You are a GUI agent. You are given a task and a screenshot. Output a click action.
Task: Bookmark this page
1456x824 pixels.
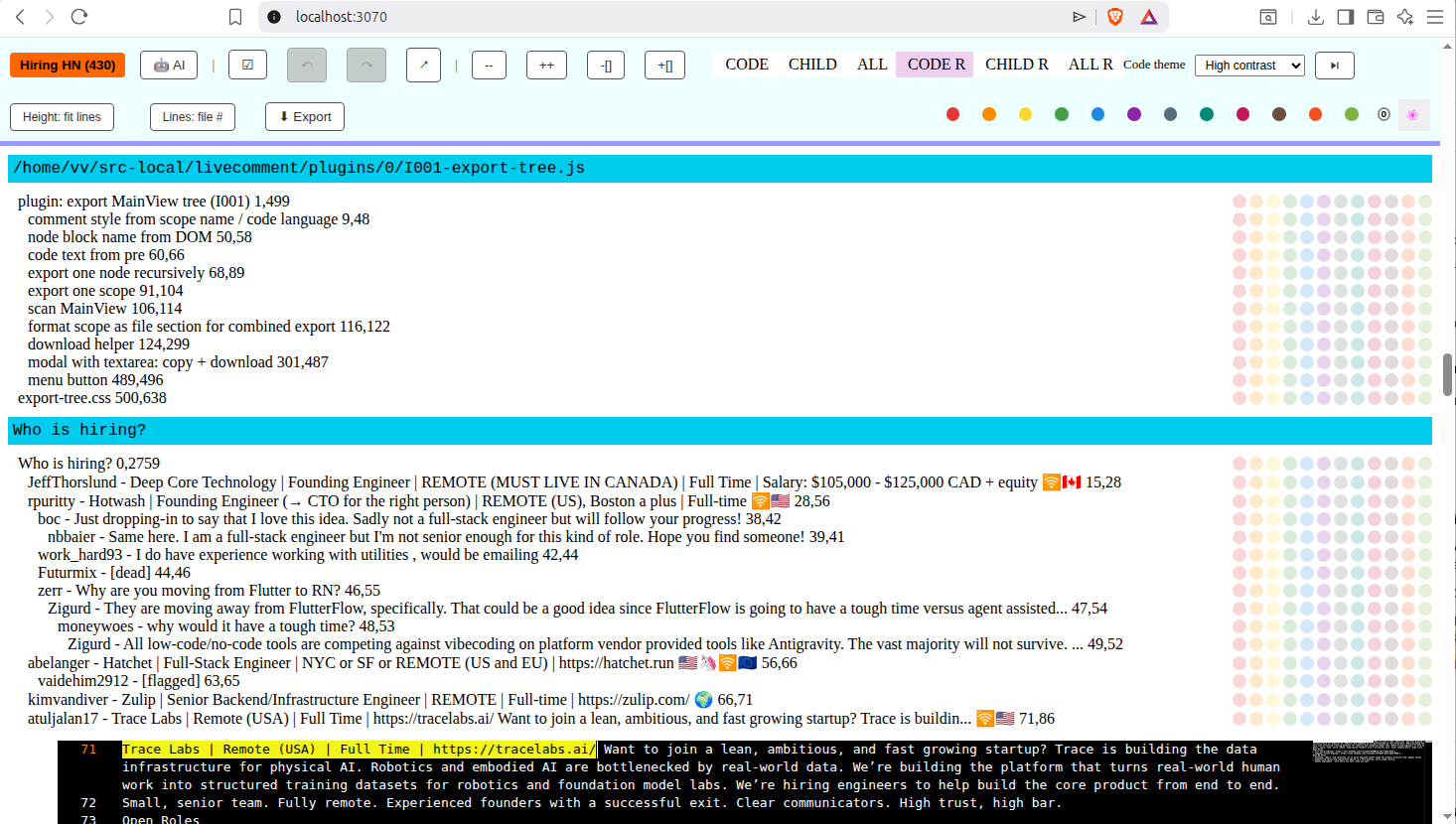pos(235,17)
